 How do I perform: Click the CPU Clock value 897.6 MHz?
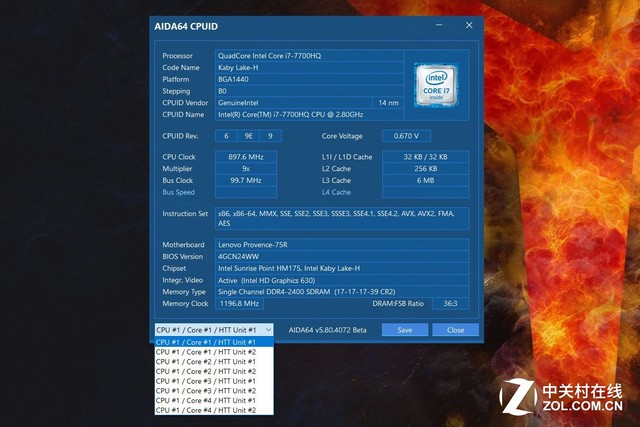[x=246, y=157]
